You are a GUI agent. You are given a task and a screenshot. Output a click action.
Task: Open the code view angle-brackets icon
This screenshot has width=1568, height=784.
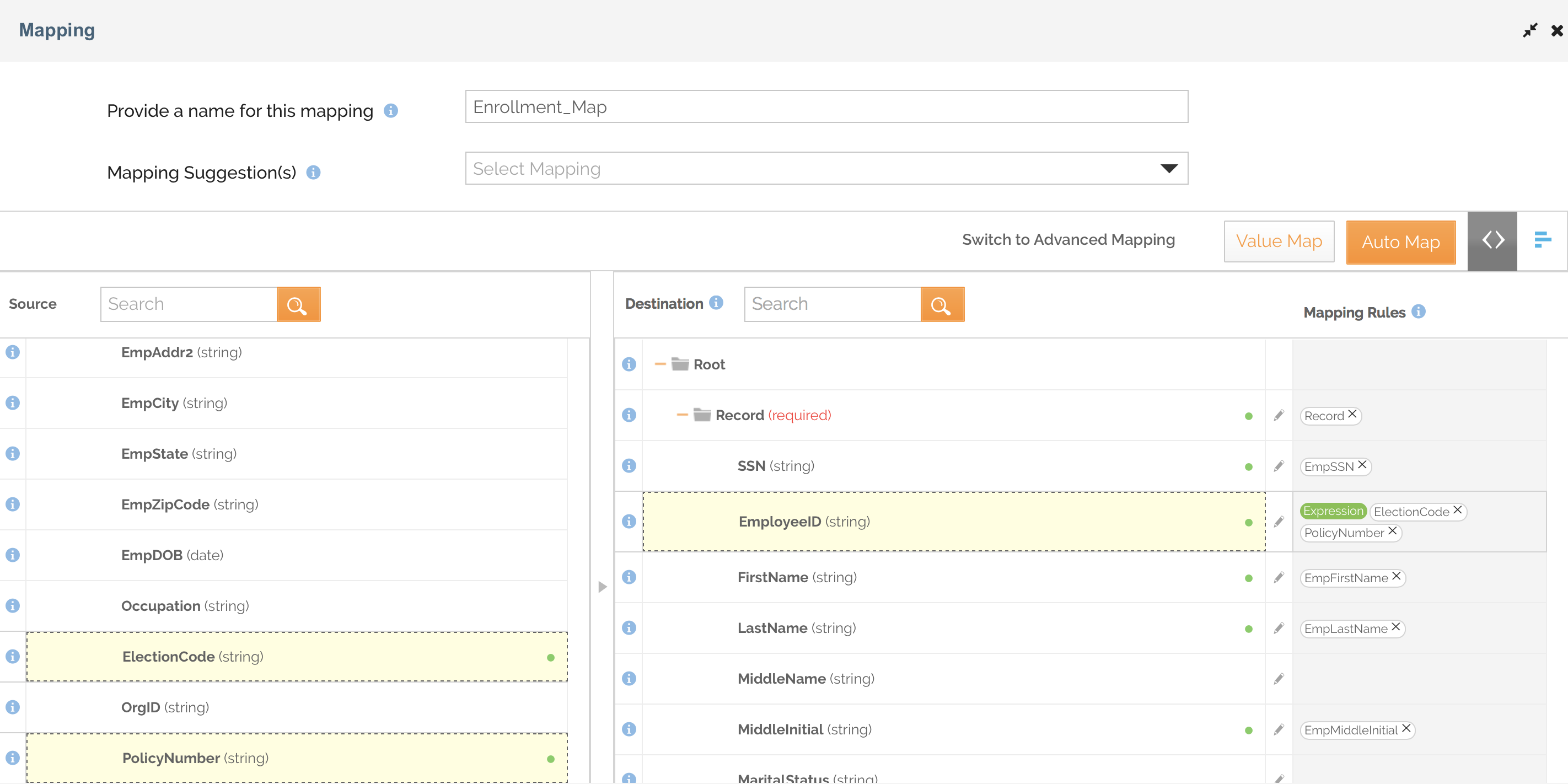point(1492,240)
